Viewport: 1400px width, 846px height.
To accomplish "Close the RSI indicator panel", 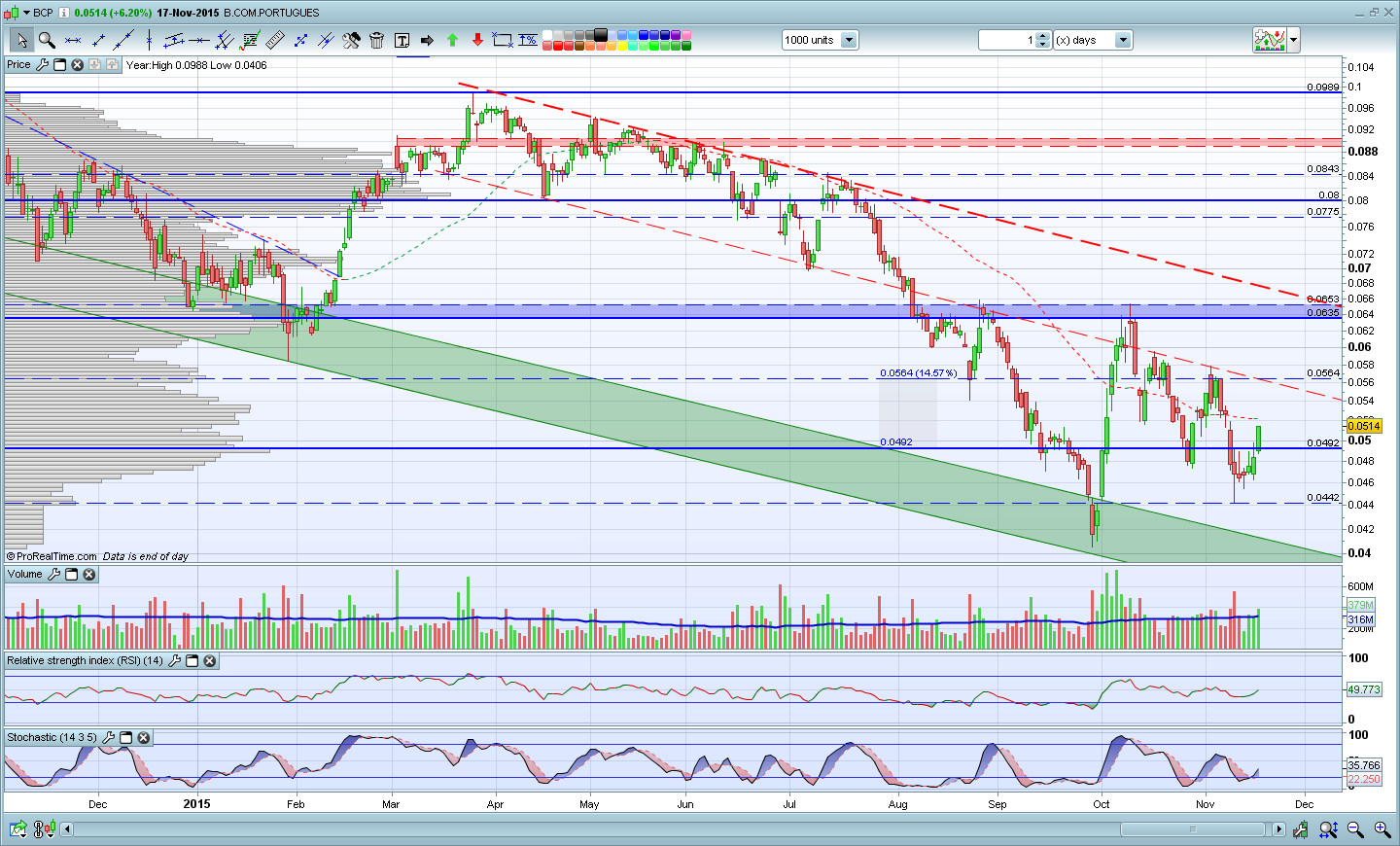I will [209, 661].
